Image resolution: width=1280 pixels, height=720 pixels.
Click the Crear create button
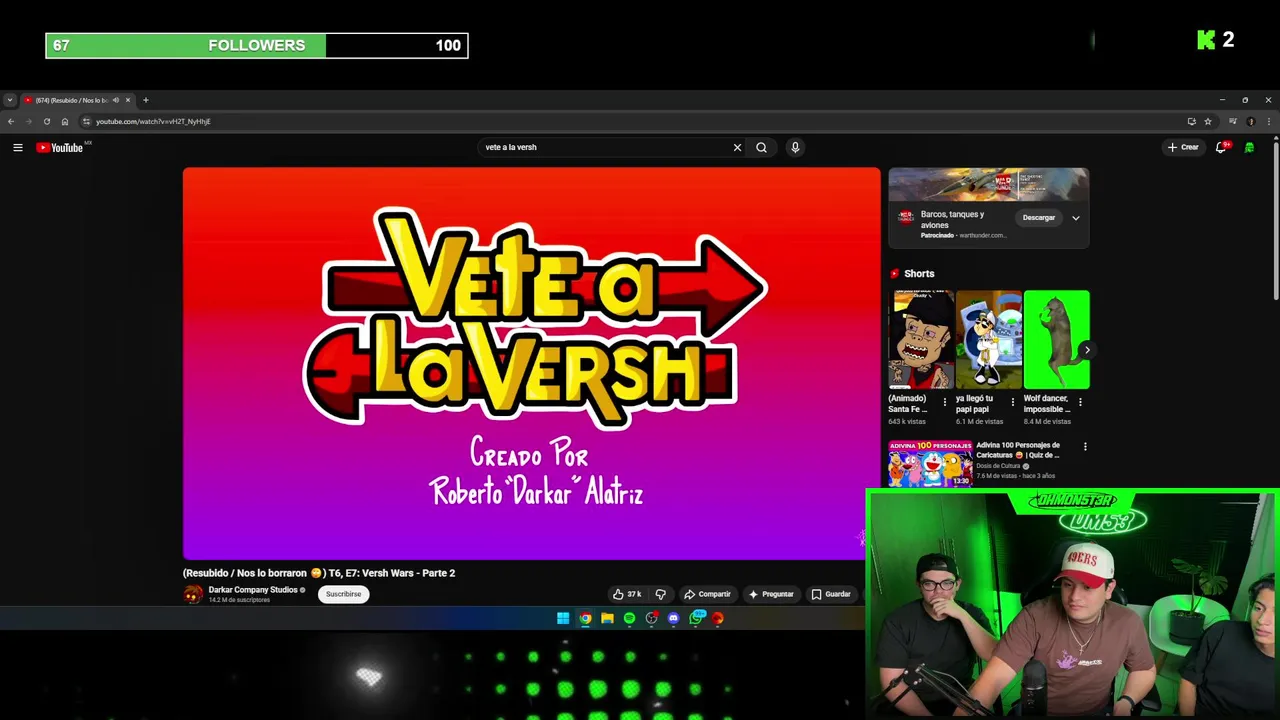[1183, 147]
